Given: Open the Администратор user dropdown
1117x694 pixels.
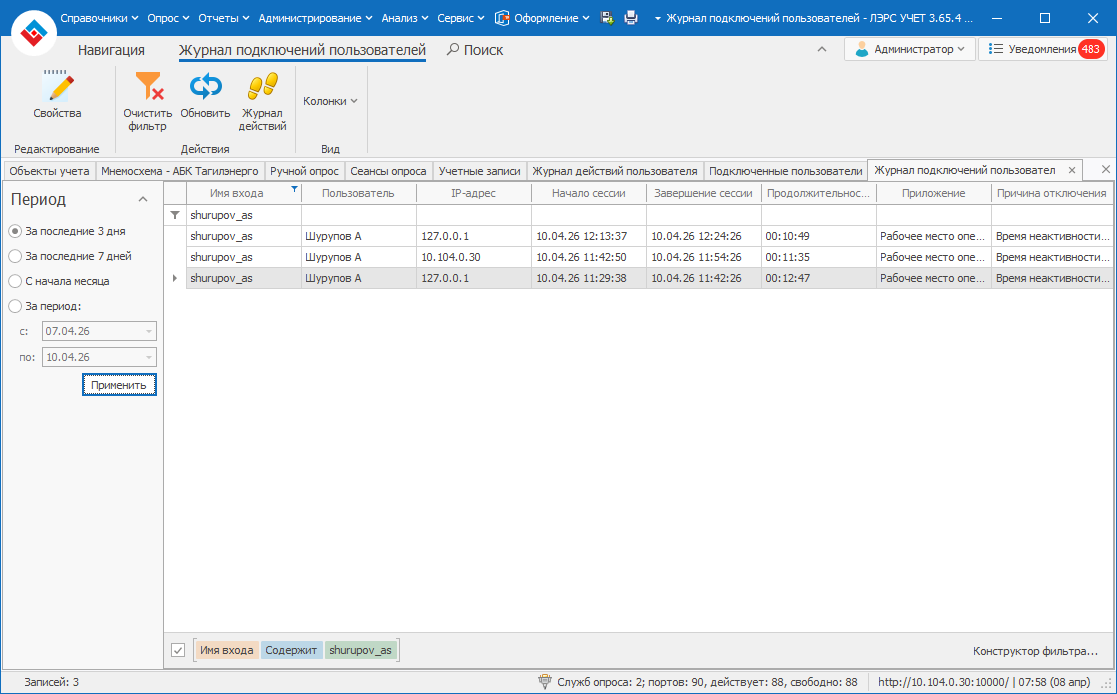Looking at the screenshot, I should [909, 49].
